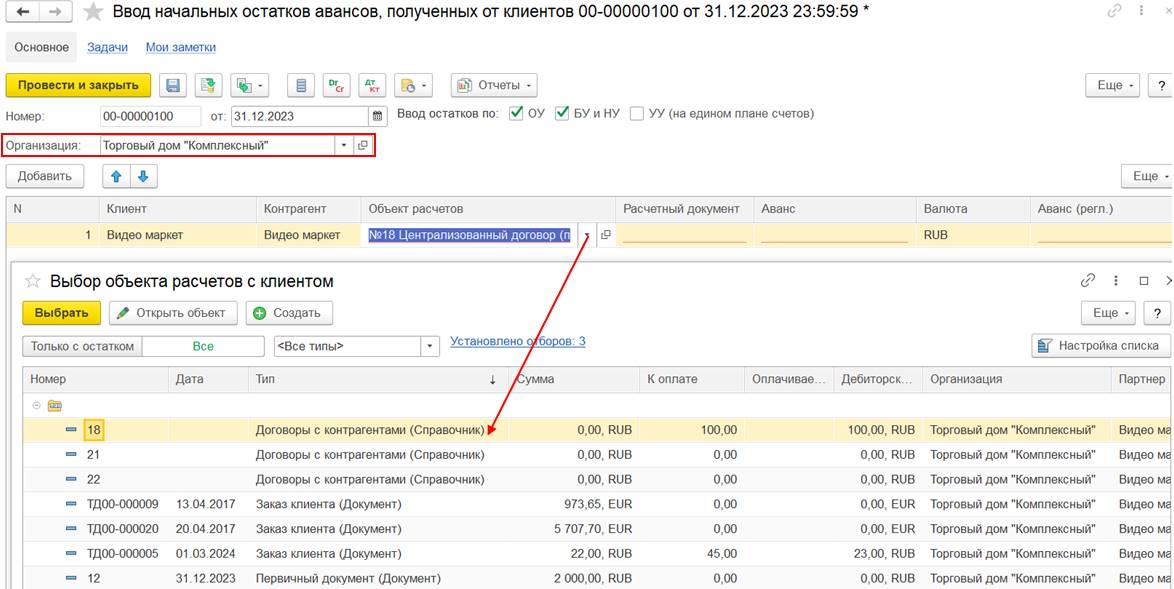Sort the list by the Тип column header

(x=378, y=379)
